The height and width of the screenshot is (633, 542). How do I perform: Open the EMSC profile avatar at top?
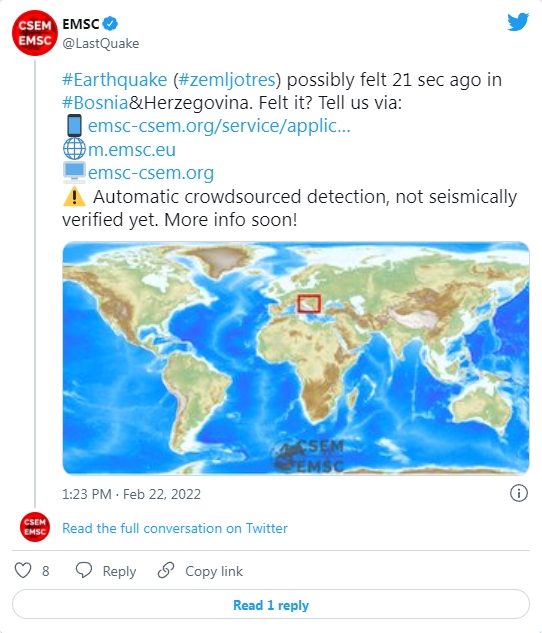pyautogui.click(x=35, y=33)
